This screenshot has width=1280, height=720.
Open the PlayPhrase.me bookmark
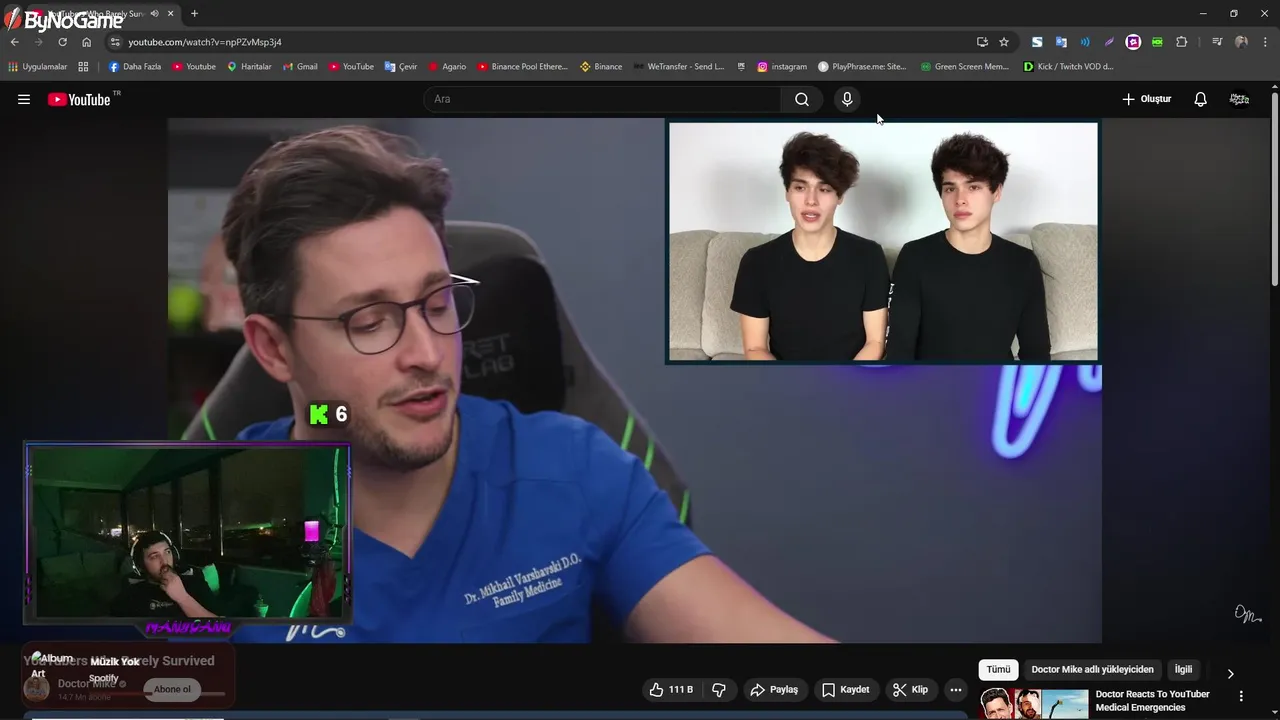[x=862, y=67]
